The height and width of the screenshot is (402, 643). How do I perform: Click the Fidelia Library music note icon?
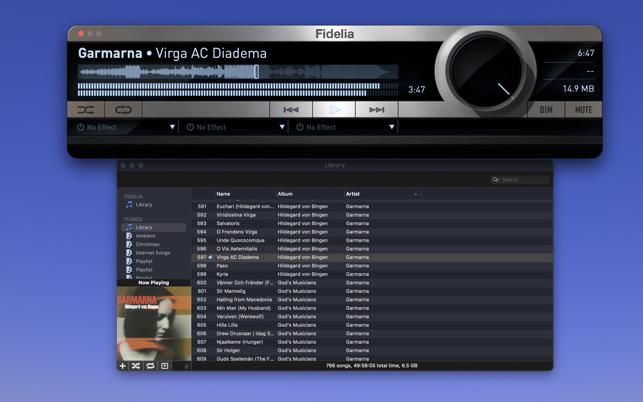click(129, 204)
